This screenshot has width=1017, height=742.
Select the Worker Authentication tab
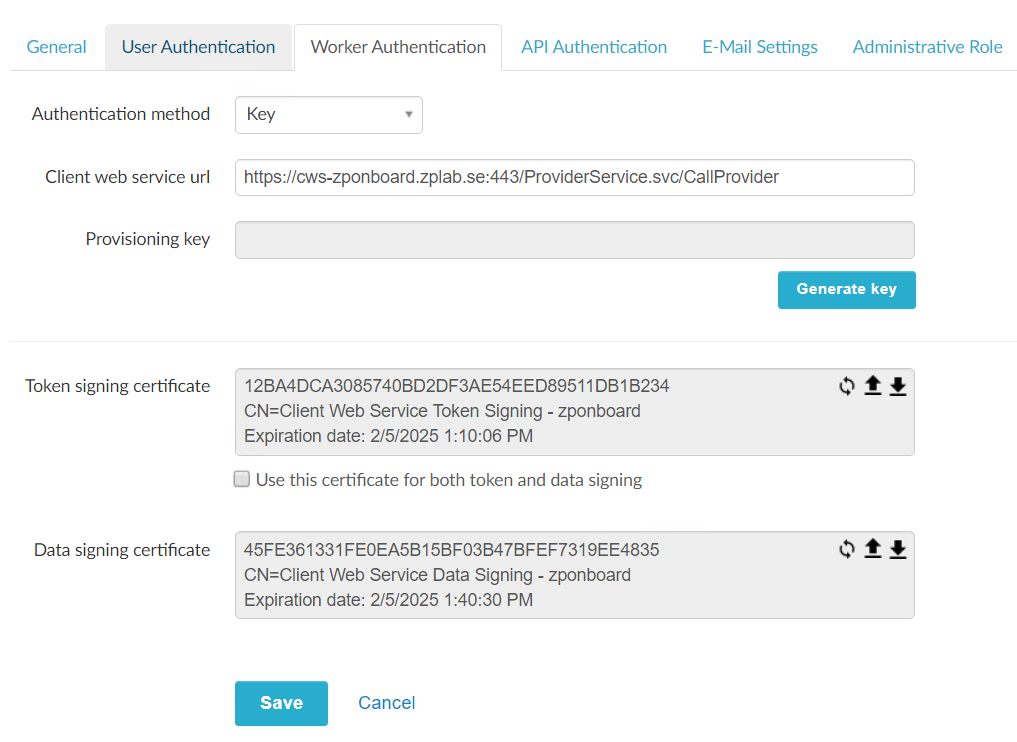pyautogui.click(x=398, y=47)
